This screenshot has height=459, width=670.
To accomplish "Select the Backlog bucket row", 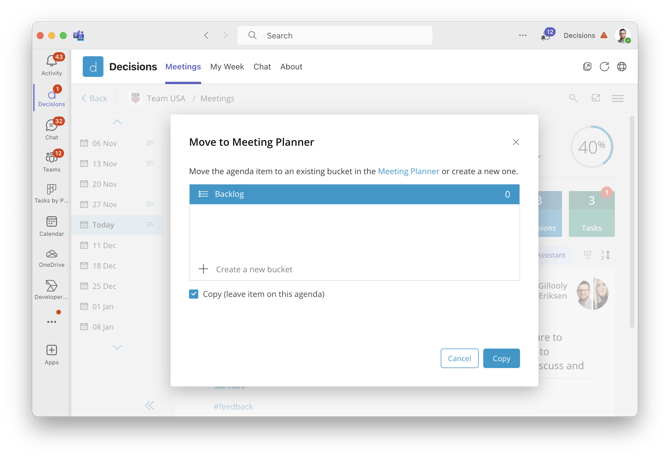I will click(x=354, y=194).
